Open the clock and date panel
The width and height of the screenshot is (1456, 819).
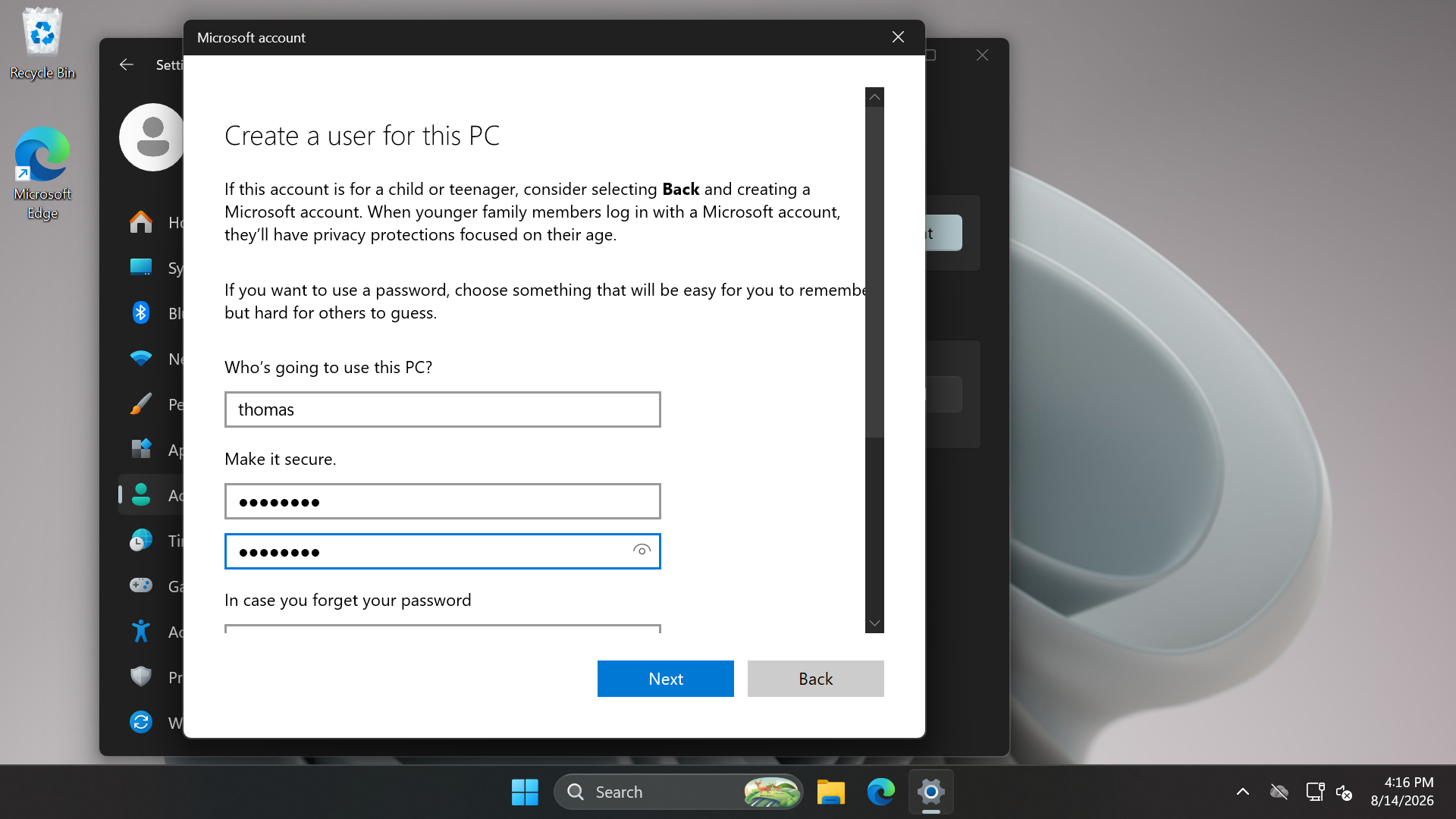1402,792
